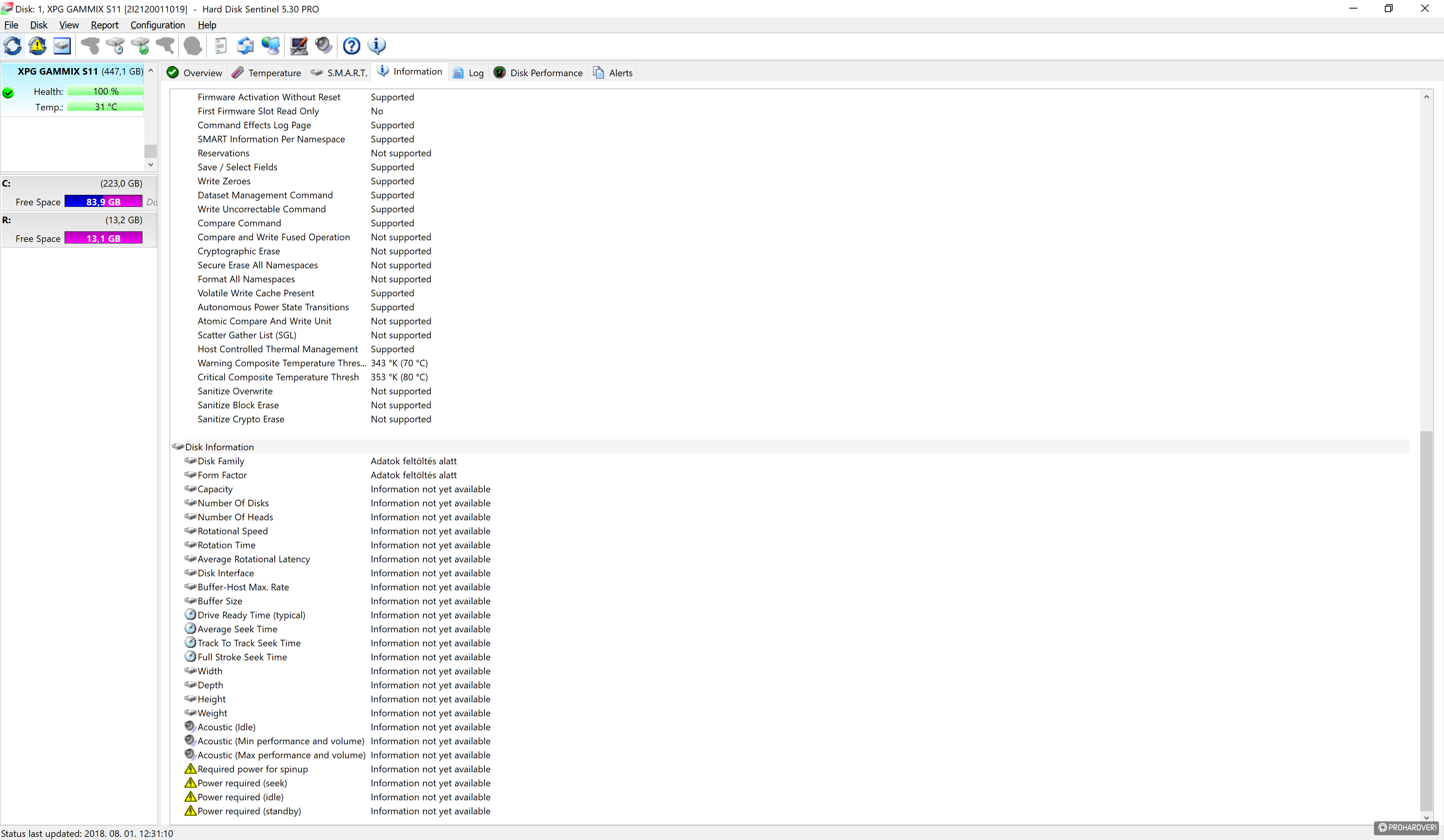Viewport: 1444px width, 840px height.
Task: Open the computer-with-screwdriver configuration icon
Action: coord(298,46)
